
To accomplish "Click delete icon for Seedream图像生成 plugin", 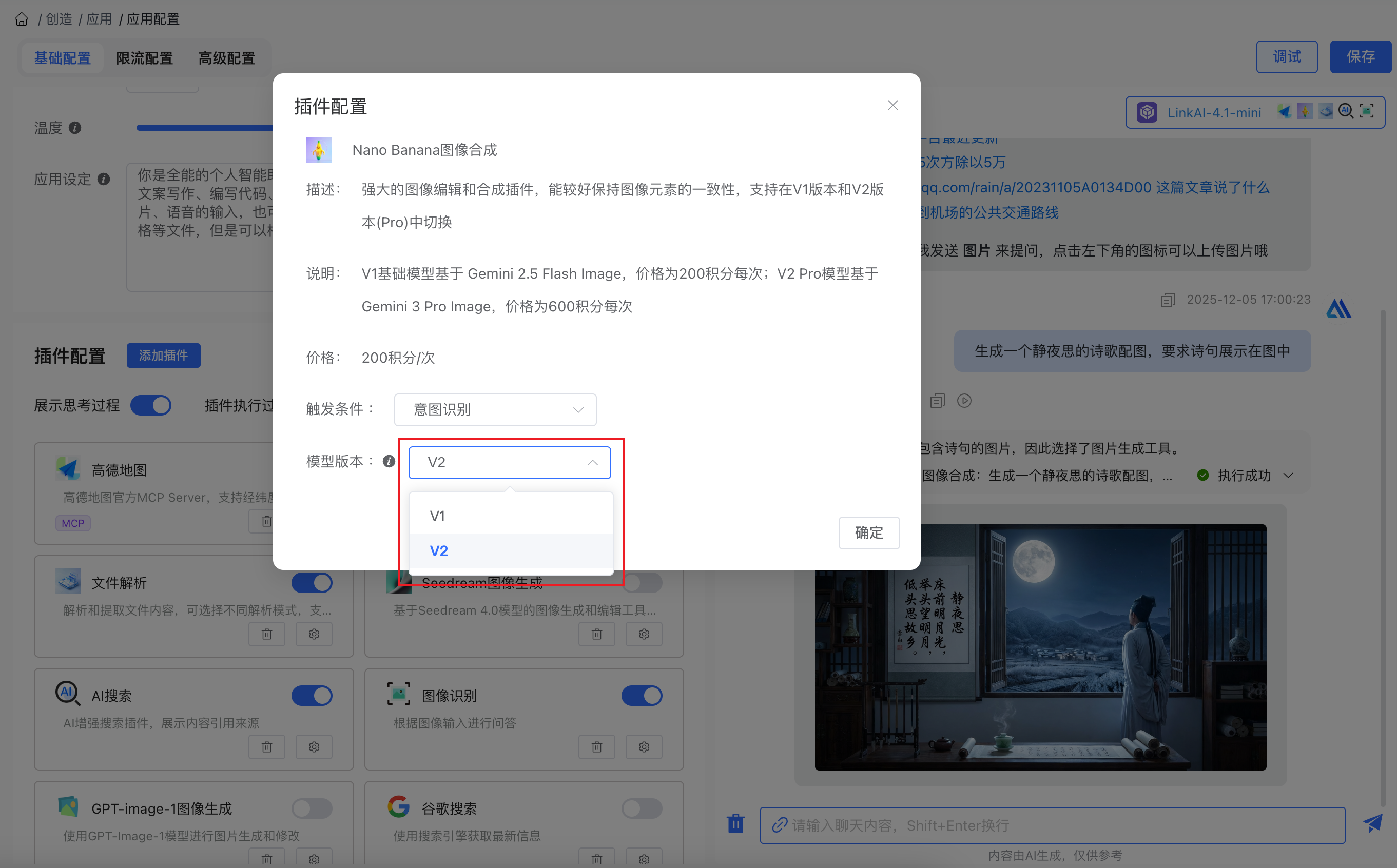I will point(596,635).
